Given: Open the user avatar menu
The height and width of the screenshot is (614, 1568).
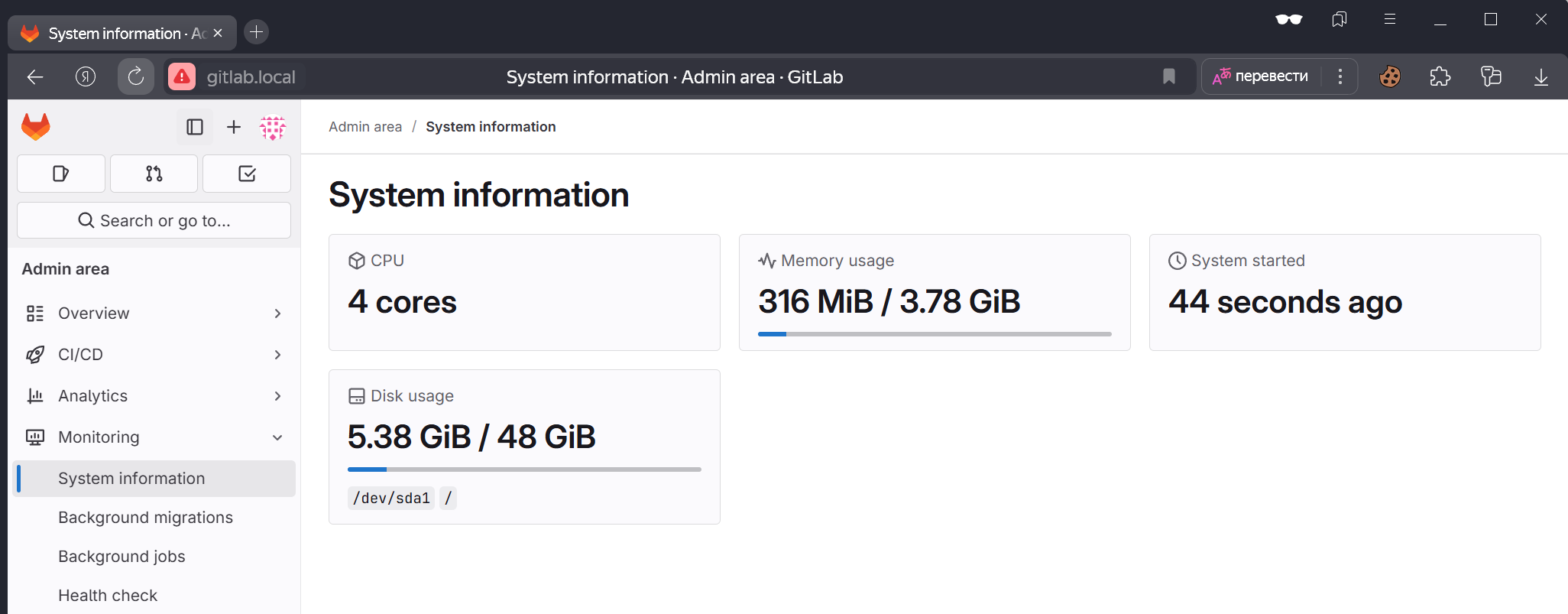Looking at the screenshot, I should [x=273, y=127].
